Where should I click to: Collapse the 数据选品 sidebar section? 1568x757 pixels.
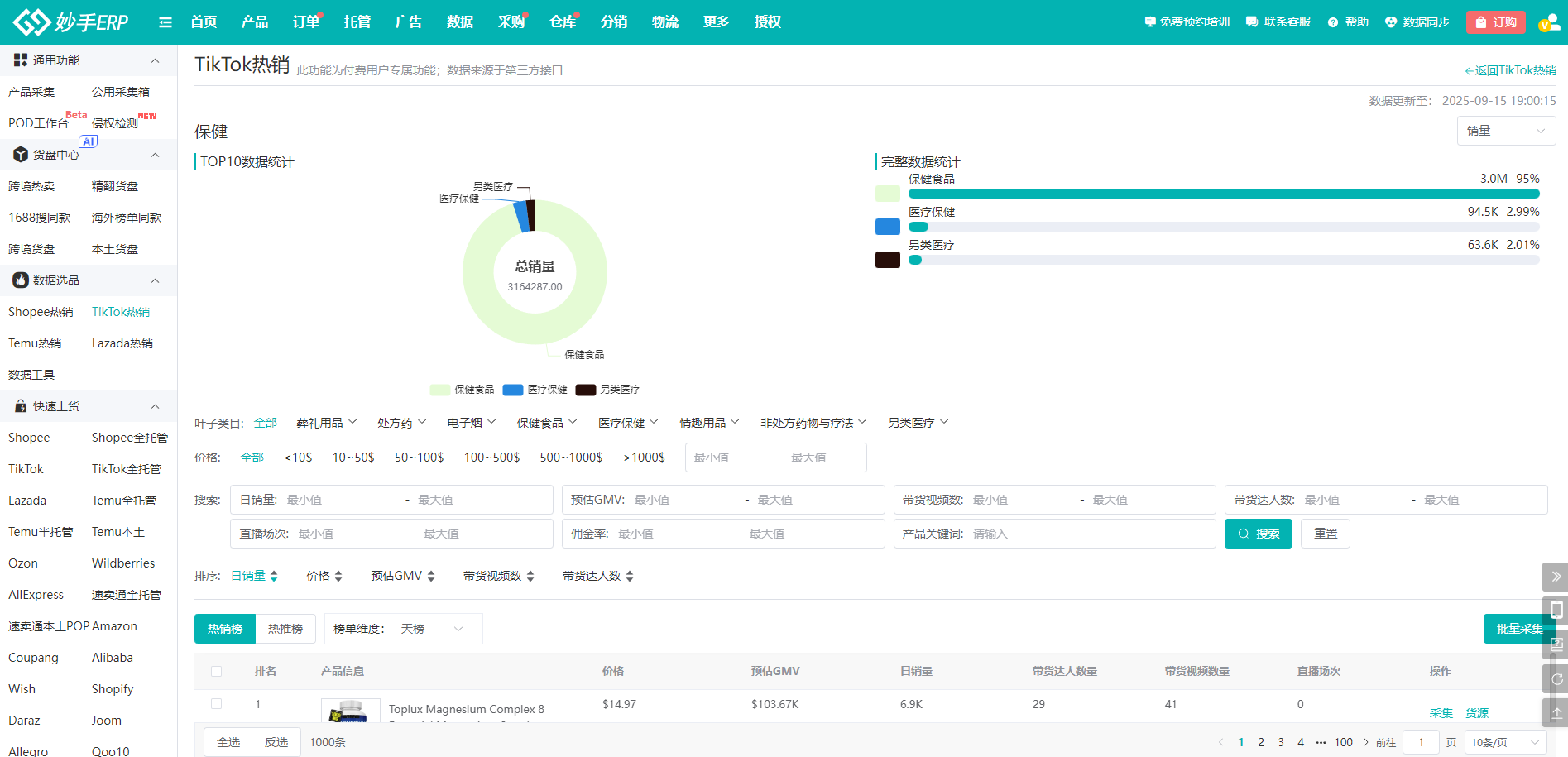(155, 280)
